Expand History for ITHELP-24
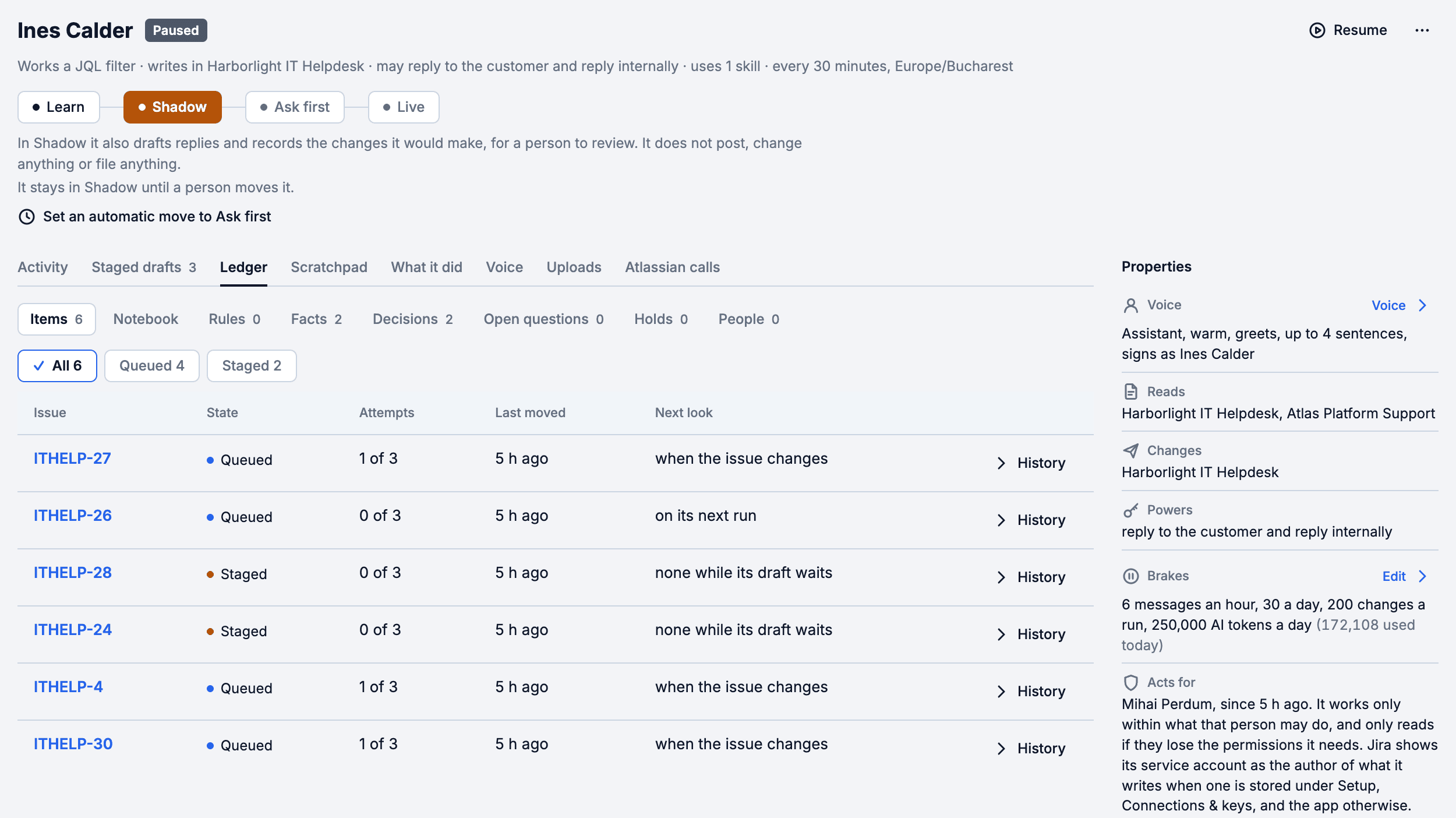 (1031, 634)
